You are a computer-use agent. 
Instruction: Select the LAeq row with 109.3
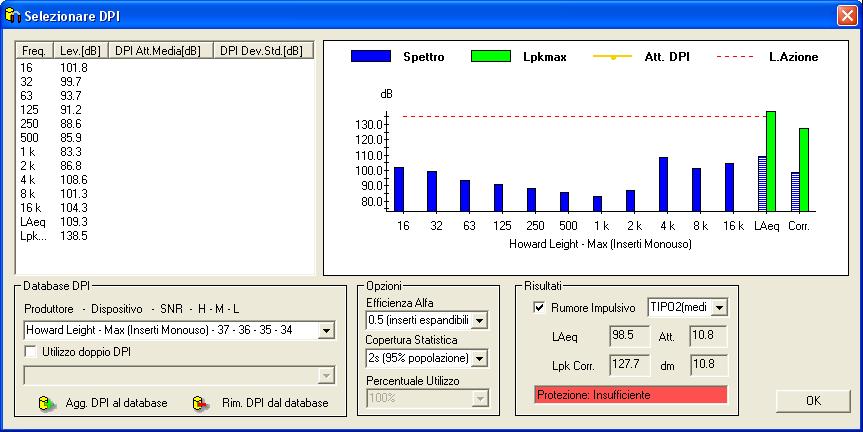point(165,222)
